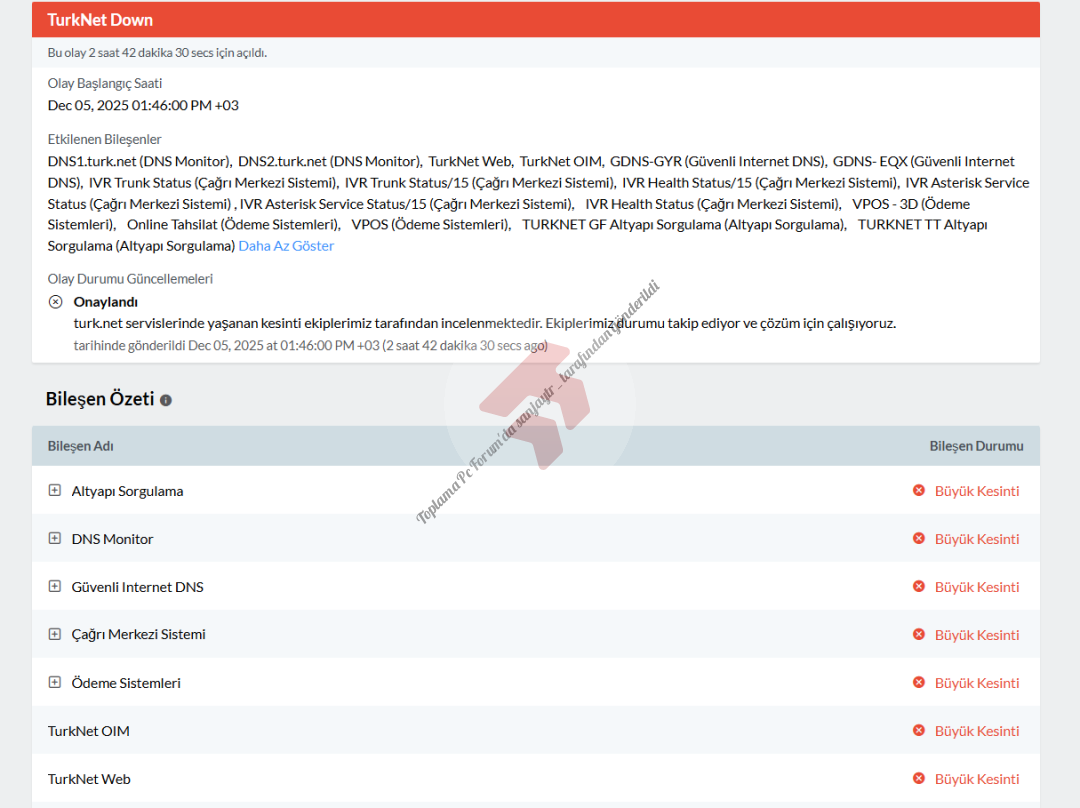Click the Bileşen Adı column header
Screen dimensions: 1080x808
(x=81, y=446)
